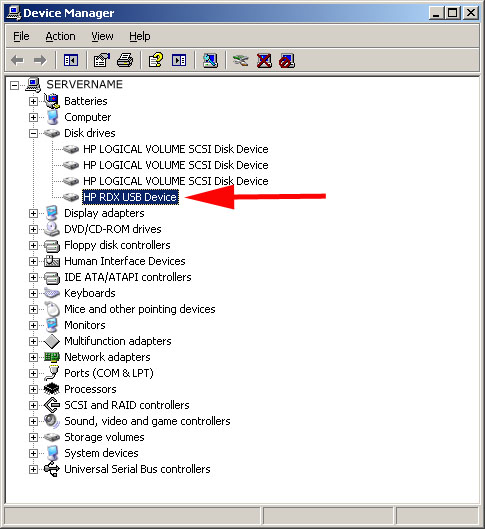Expand the System devices node
Viewport: 485px width, 529px height.
click(33, 453)
